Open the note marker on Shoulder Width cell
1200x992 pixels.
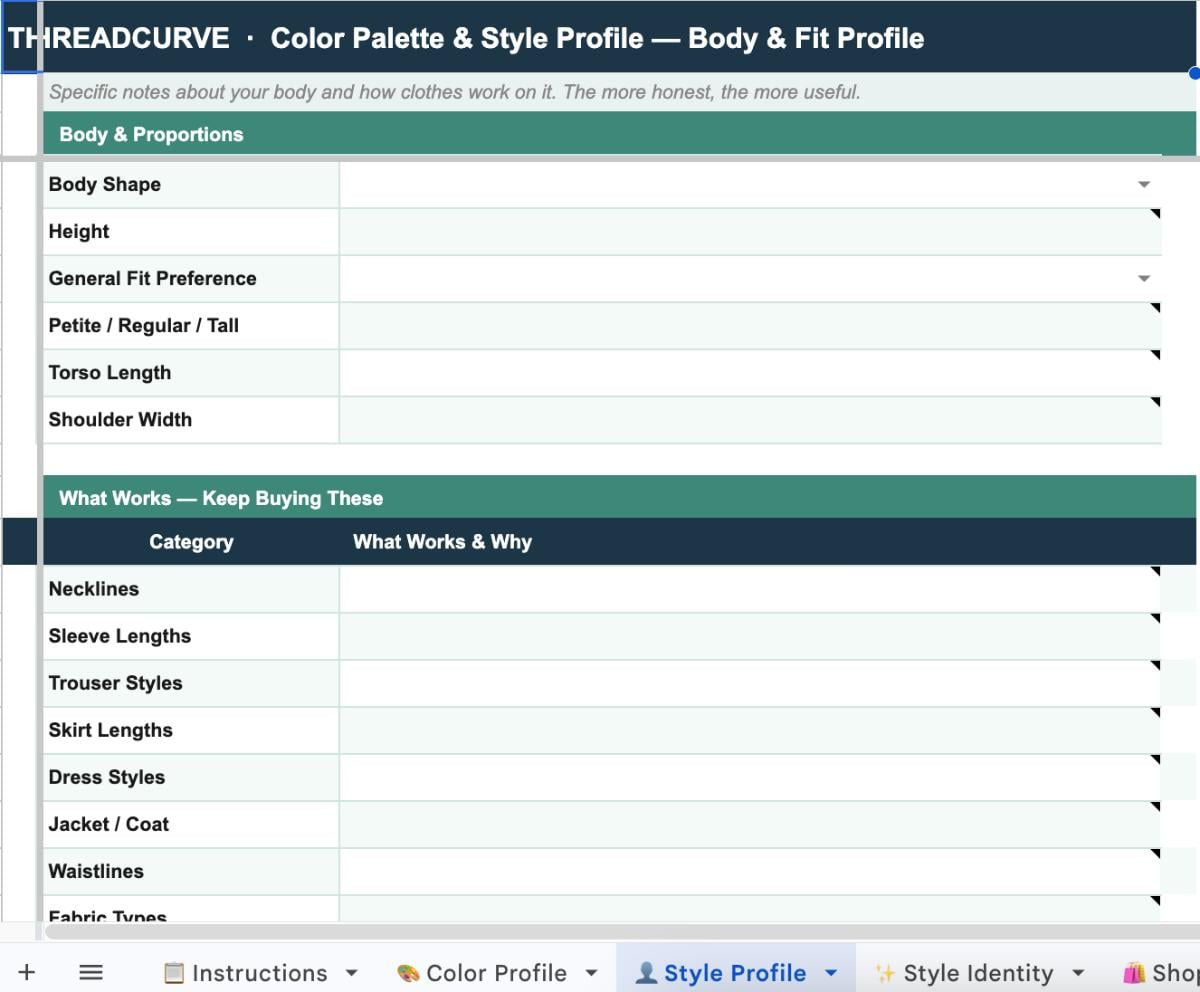coord(1155,400)
